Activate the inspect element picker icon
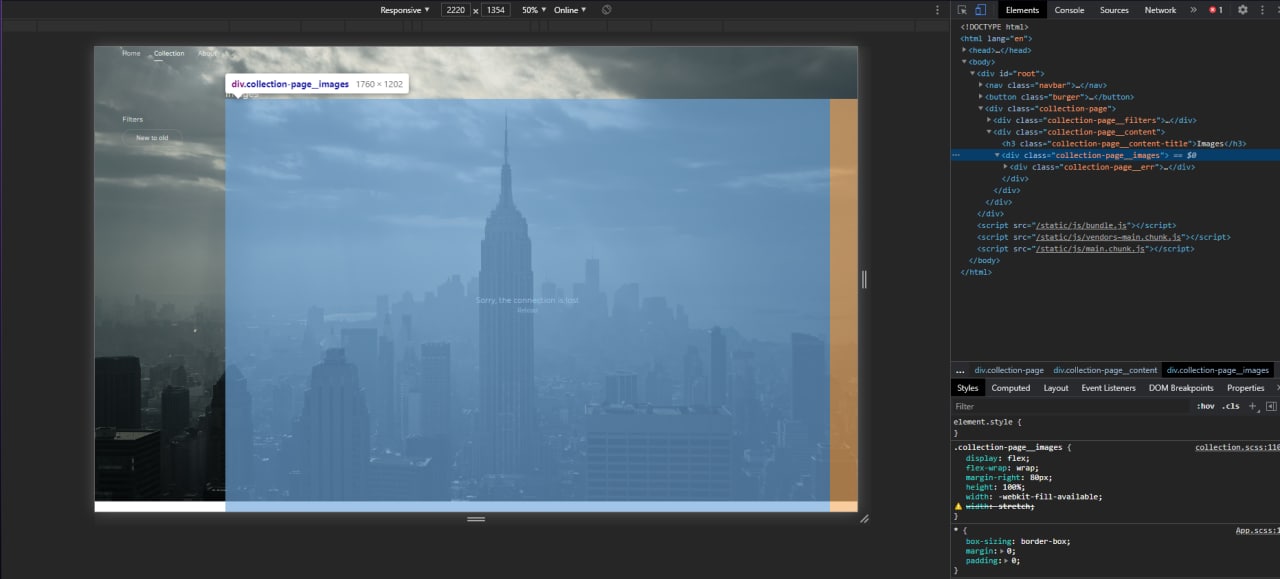Image resolution: width=1280 pixels, height=579 pixels. pyautogui.click(x=962, y=10)
